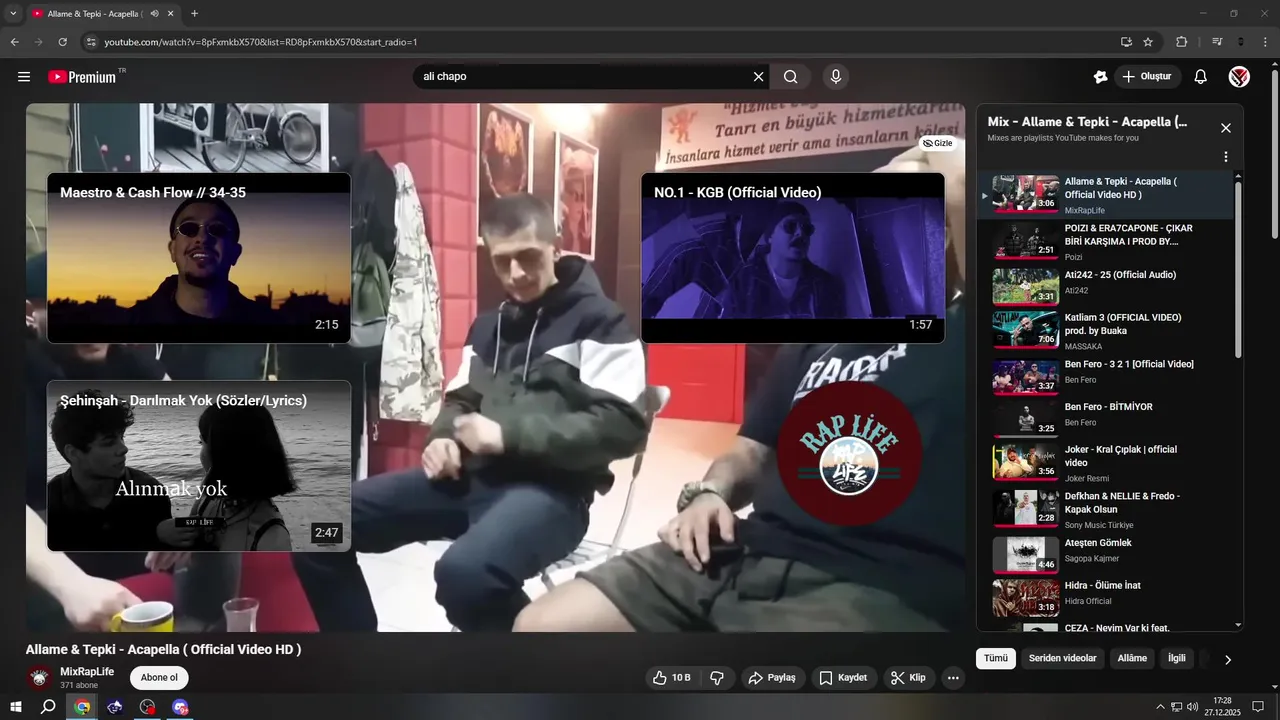Play Ben Fero - 3 2 1 item
Screen dimensions: 1280x720
coord(1107,375)
